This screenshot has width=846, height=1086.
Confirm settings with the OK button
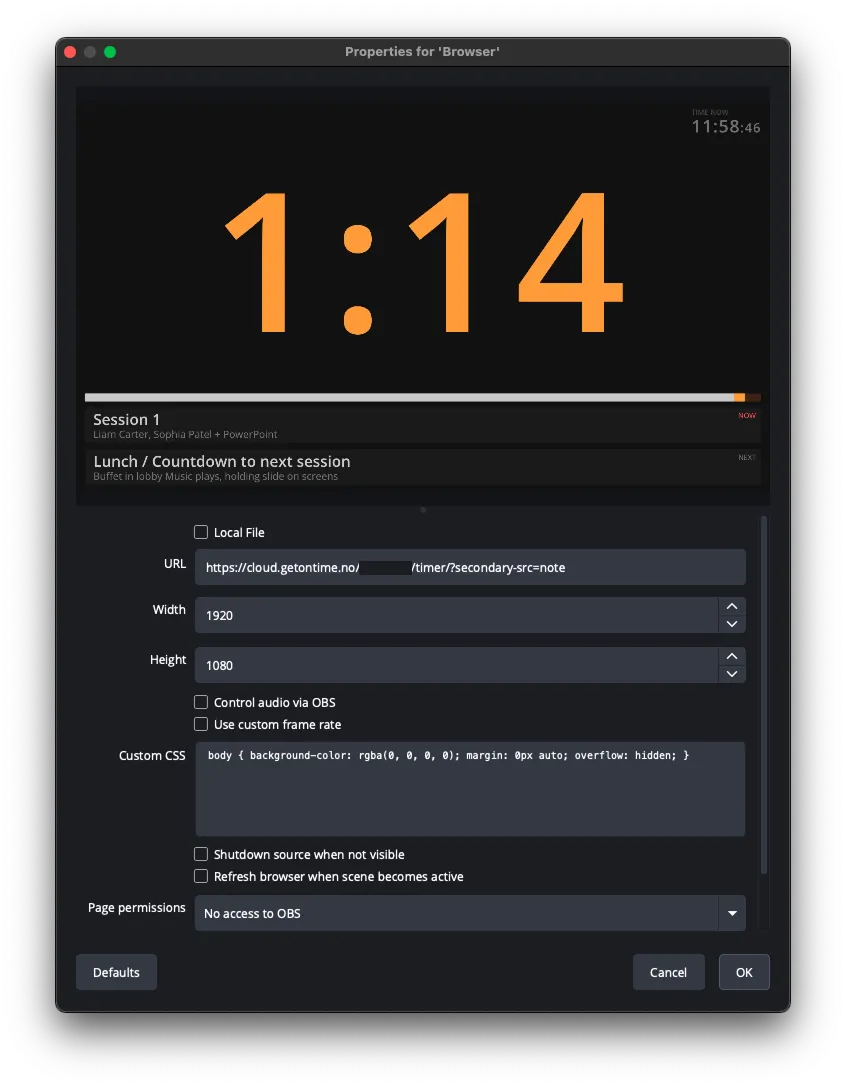744,972
